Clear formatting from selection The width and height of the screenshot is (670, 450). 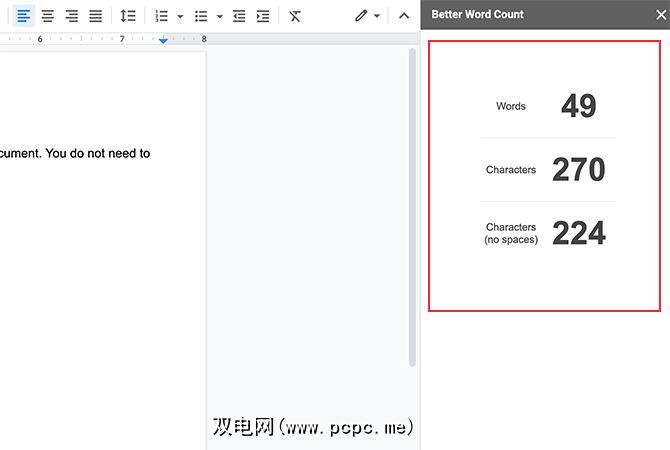tap(295, 16)
